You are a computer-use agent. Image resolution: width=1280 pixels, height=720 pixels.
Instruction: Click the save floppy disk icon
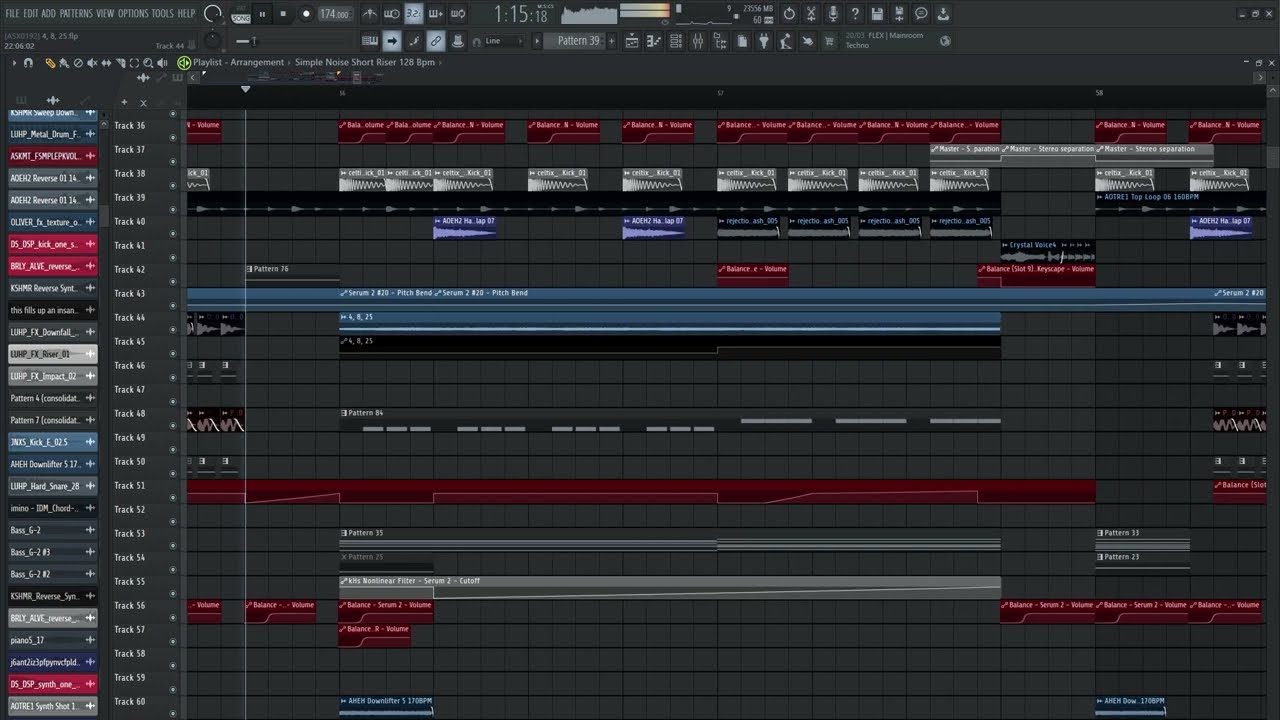(877, 14)
